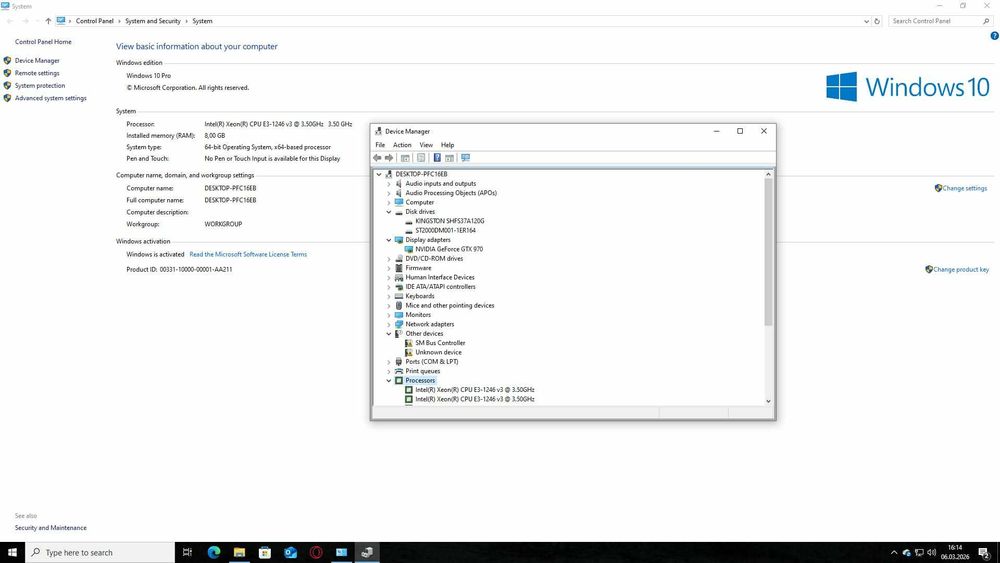The width and height of the screenshot is (1000, 563).
Task: Click Show/Hide Console Tree toolbar icon
Action: click(405, 157)
